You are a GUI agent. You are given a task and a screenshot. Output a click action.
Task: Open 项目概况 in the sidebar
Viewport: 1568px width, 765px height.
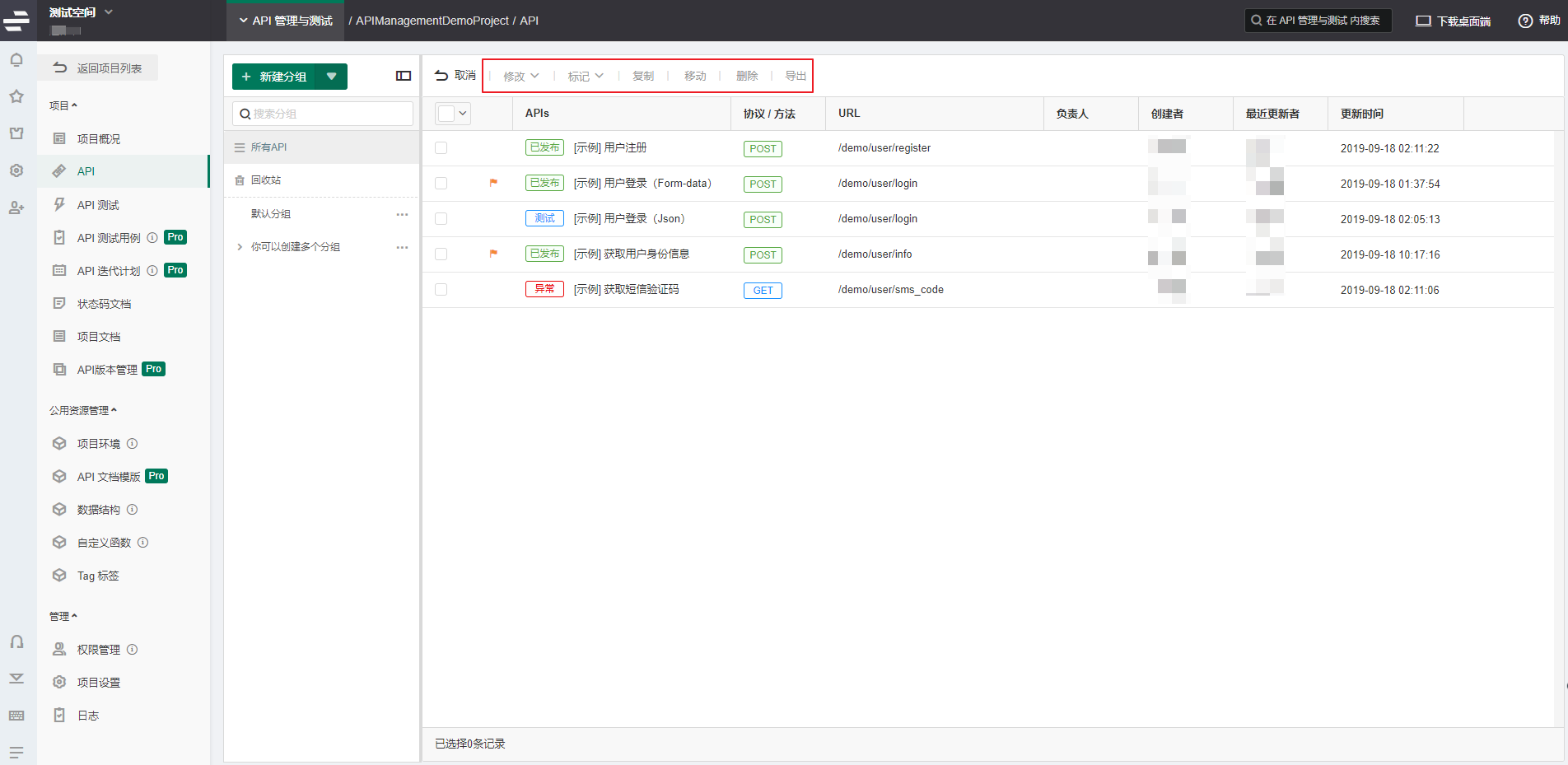pyautogui.click(x=98, y=139)
